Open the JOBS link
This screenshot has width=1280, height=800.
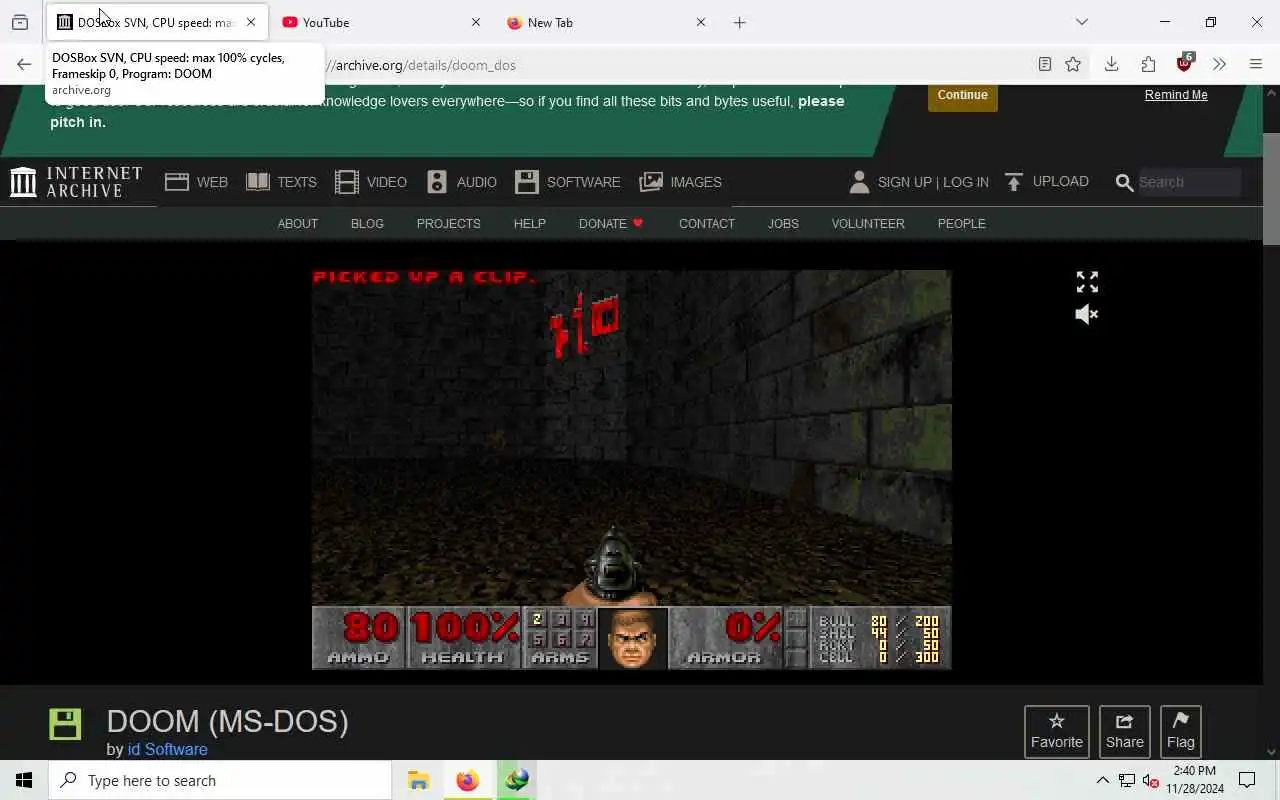pos(783,223)
